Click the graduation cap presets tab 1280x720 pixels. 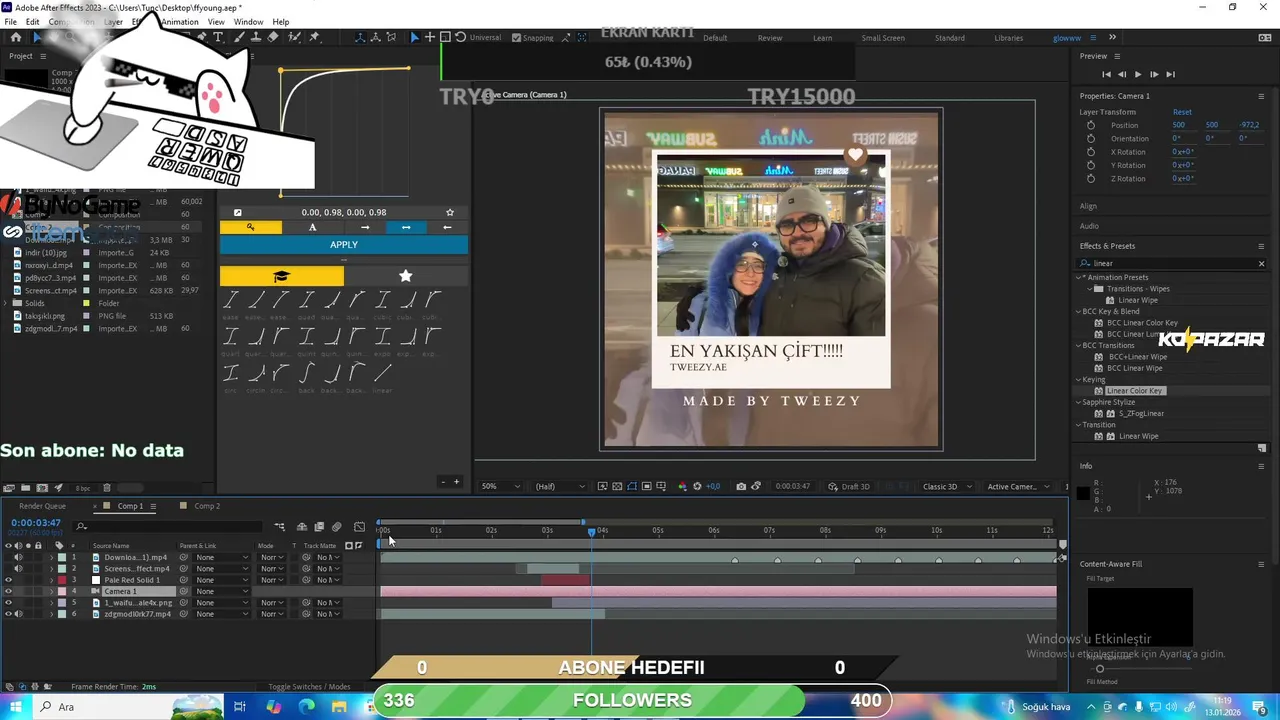click(x=281, y=276)
